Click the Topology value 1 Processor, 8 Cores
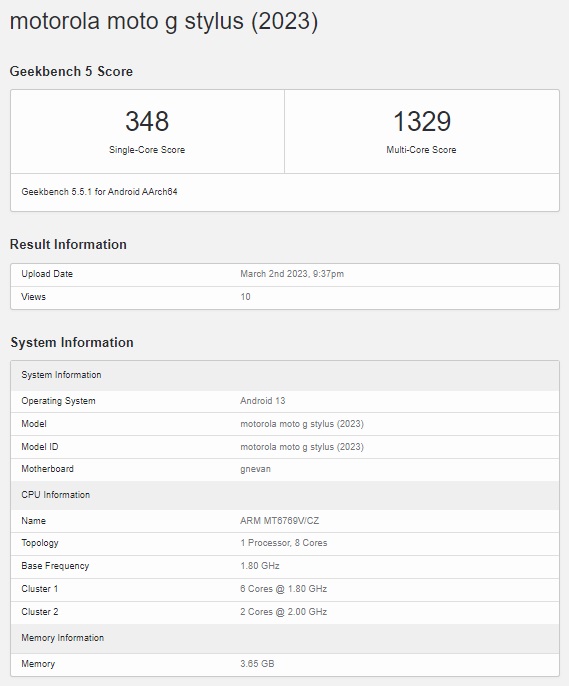The image size is (569, 686). pyautogui.click(x=283, y=543)
